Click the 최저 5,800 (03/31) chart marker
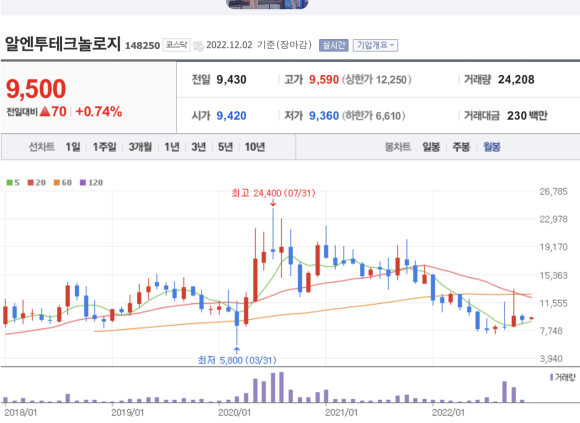This screenshot has width=580, height=423. (237, 360)
